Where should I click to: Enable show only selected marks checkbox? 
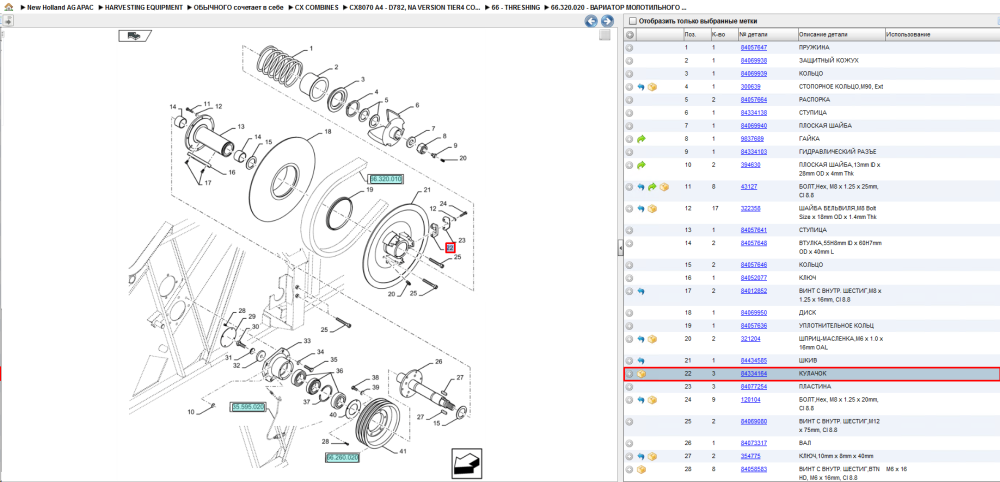point(632,21)
